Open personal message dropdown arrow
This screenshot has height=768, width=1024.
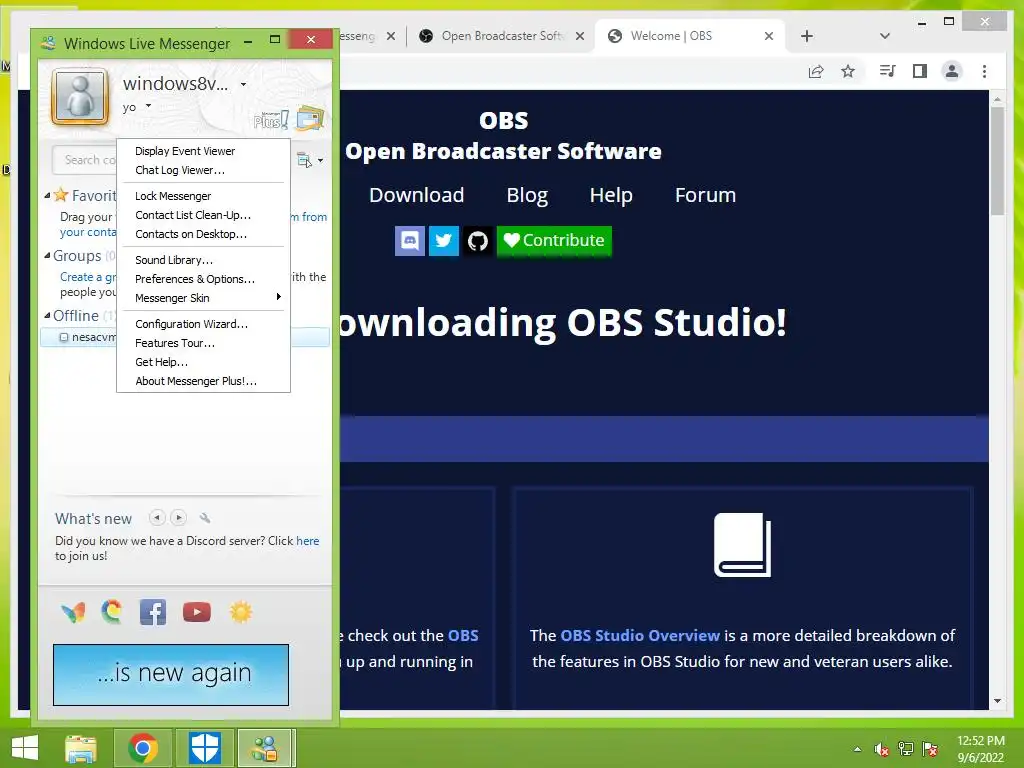pos(148,106)
